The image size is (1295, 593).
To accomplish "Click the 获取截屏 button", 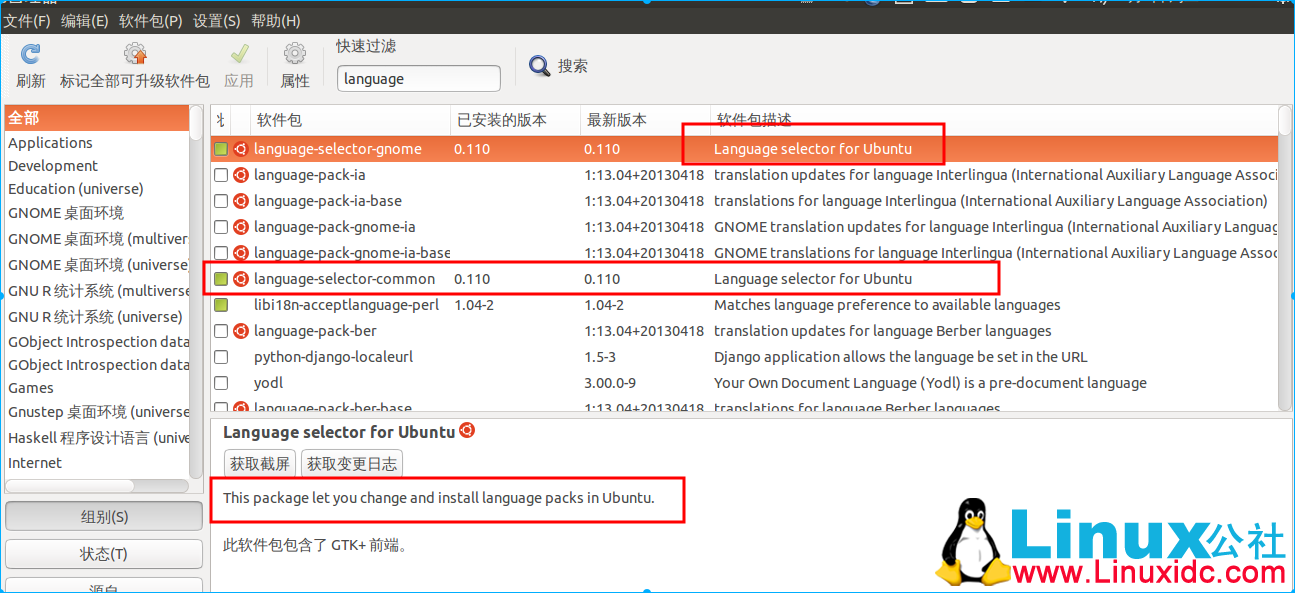I will (260, 463).
